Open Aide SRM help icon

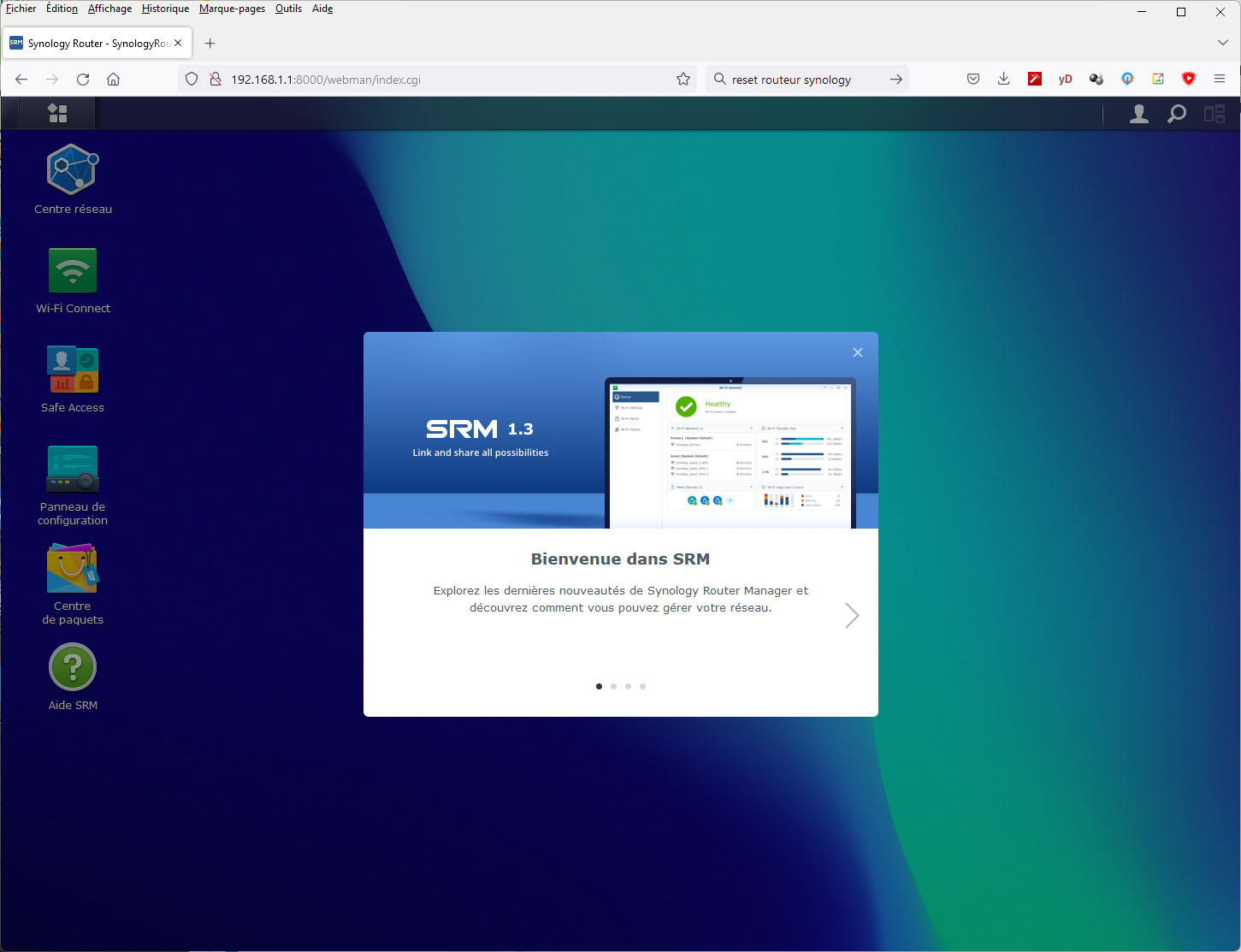(73, 668)
